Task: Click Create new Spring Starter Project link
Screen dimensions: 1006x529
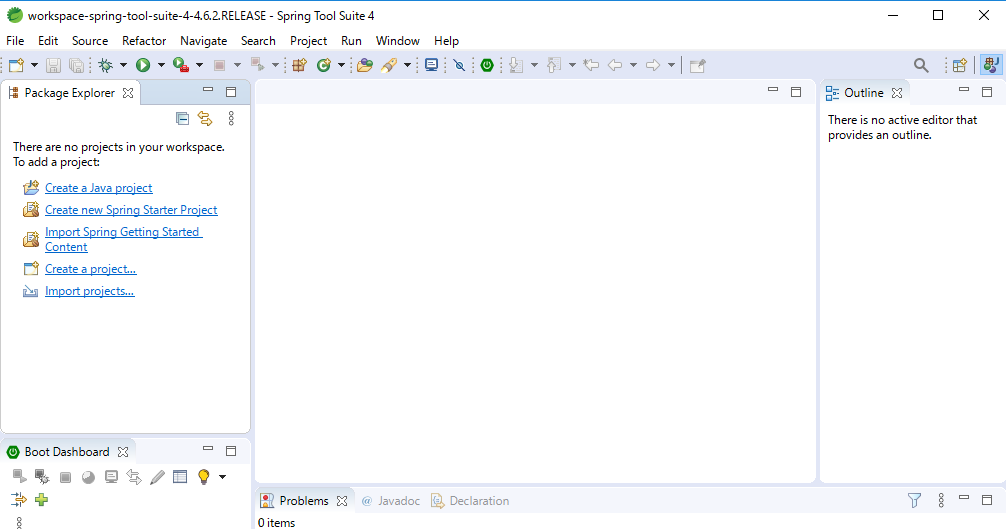Action: [x=131, y=210]
